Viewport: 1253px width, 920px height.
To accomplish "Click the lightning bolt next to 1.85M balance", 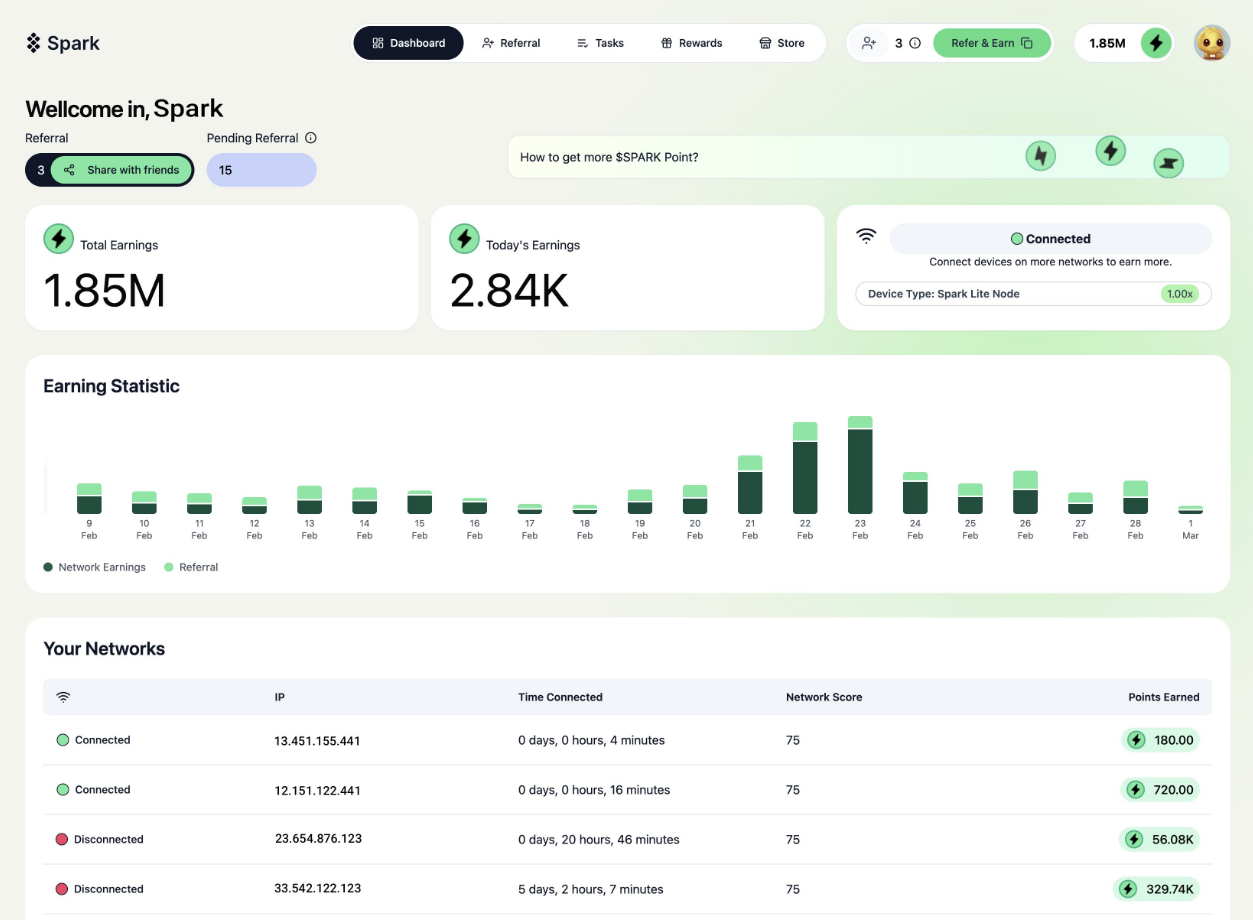I will click(1156, 43).
